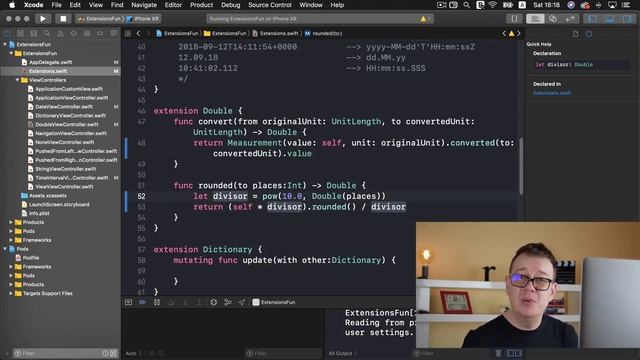Click the editor vertical scrollbar
The height and width of the screenshot is (360, 640).
point(521,165)
